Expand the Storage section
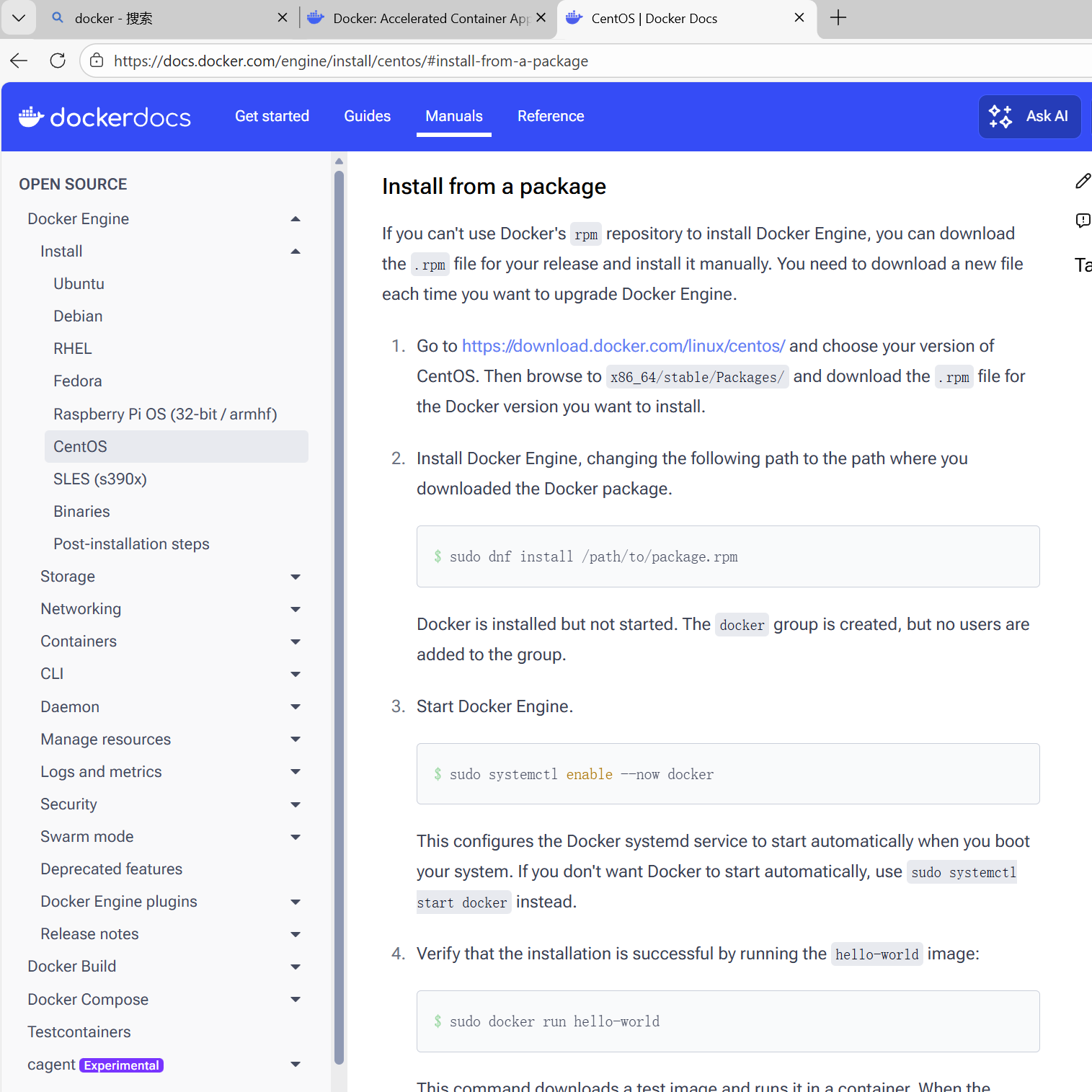Image resolution: width=1092 pixels, height=1092 pixels. coord(296,577)
